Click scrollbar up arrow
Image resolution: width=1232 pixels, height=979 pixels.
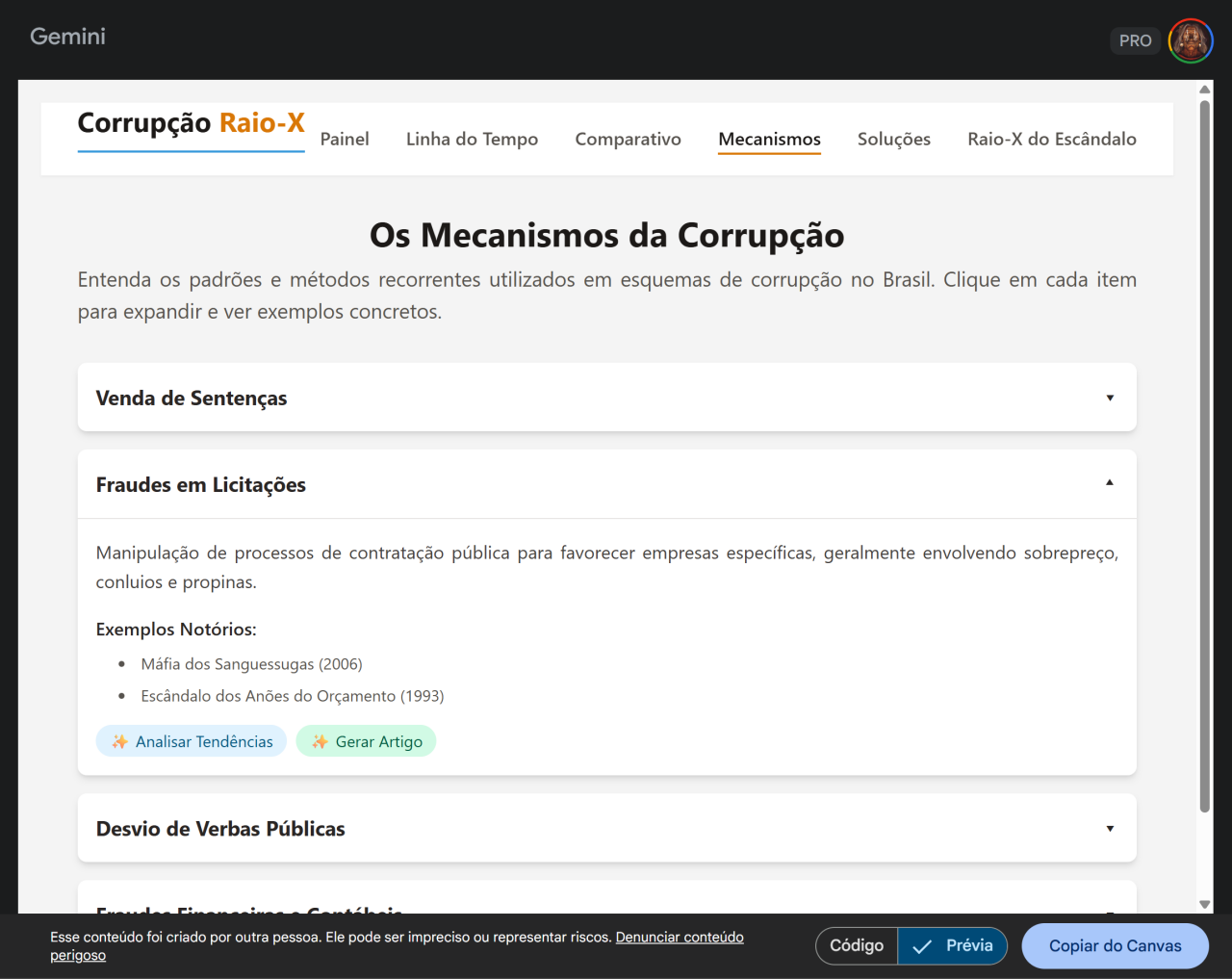[1204, 90]
